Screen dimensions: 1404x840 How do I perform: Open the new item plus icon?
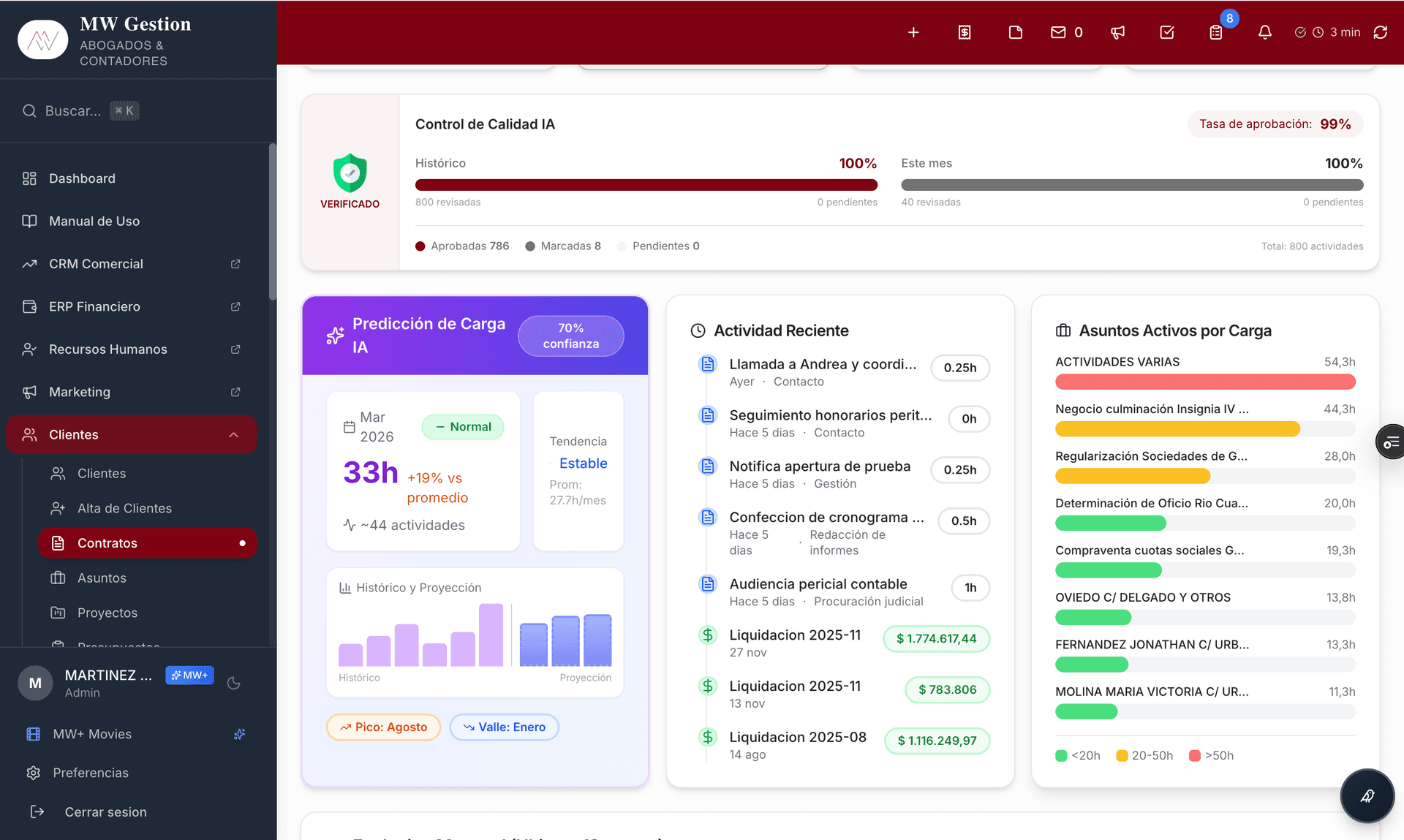tap(913, 32)
